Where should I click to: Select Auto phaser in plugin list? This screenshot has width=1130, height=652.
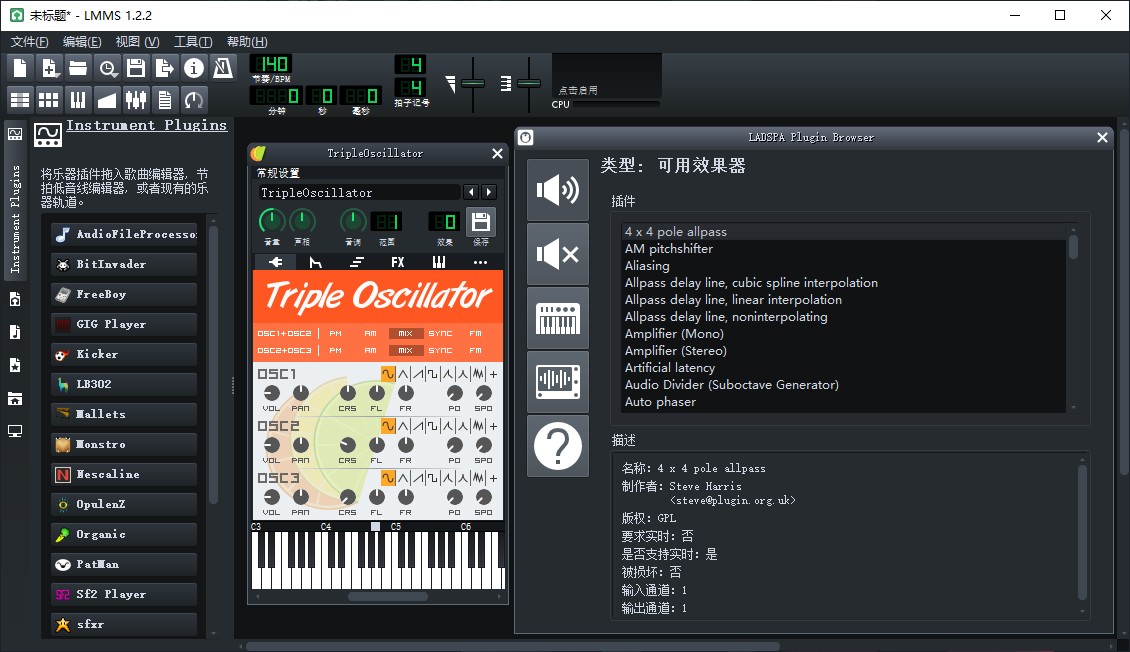click(844, 402)
